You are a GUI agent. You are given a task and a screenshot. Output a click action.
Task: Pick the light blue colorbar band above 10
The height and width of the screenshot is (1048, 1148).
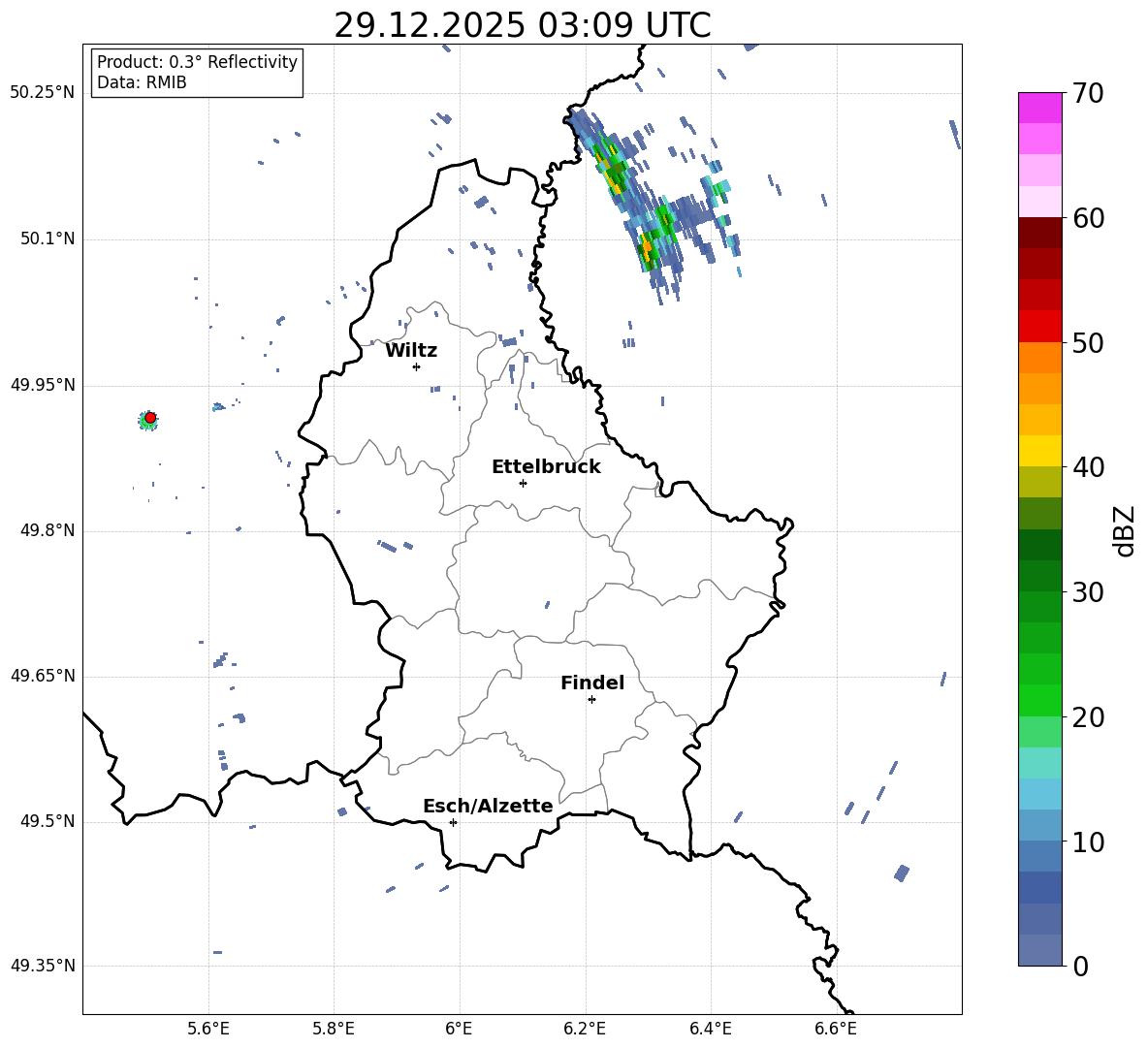(x=1039, y=826)
